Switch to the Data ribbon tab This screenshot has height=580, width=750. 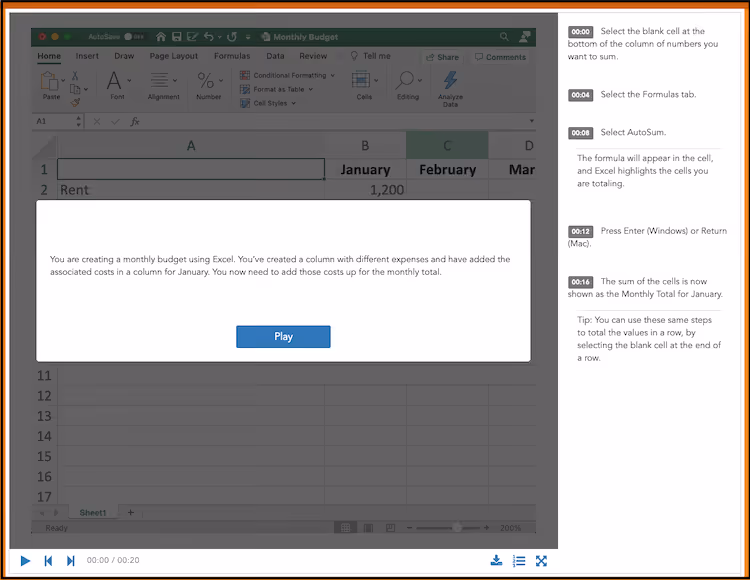coord(275,56)
